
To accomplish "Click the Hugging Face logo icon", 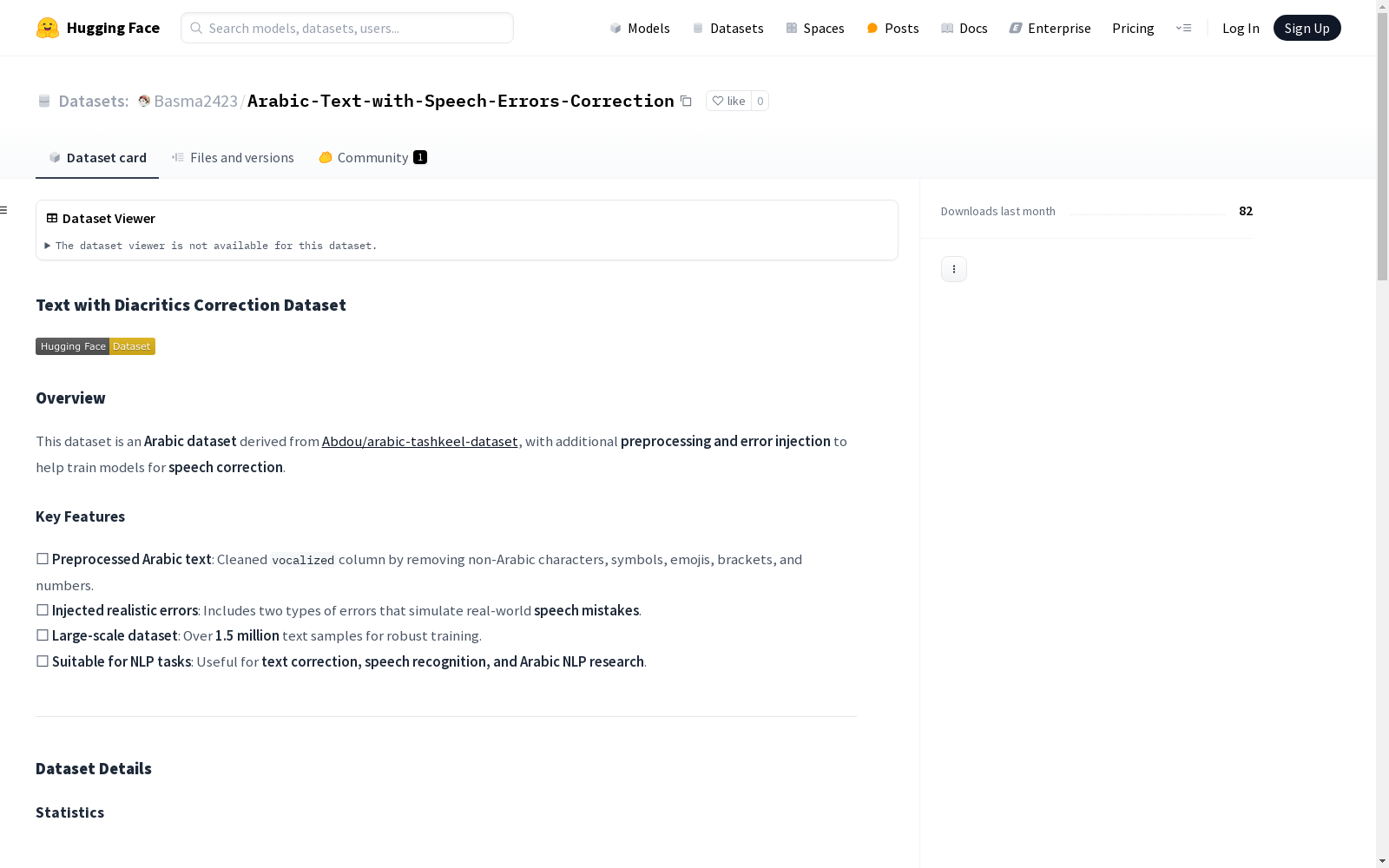I will (x=48, y=28).
